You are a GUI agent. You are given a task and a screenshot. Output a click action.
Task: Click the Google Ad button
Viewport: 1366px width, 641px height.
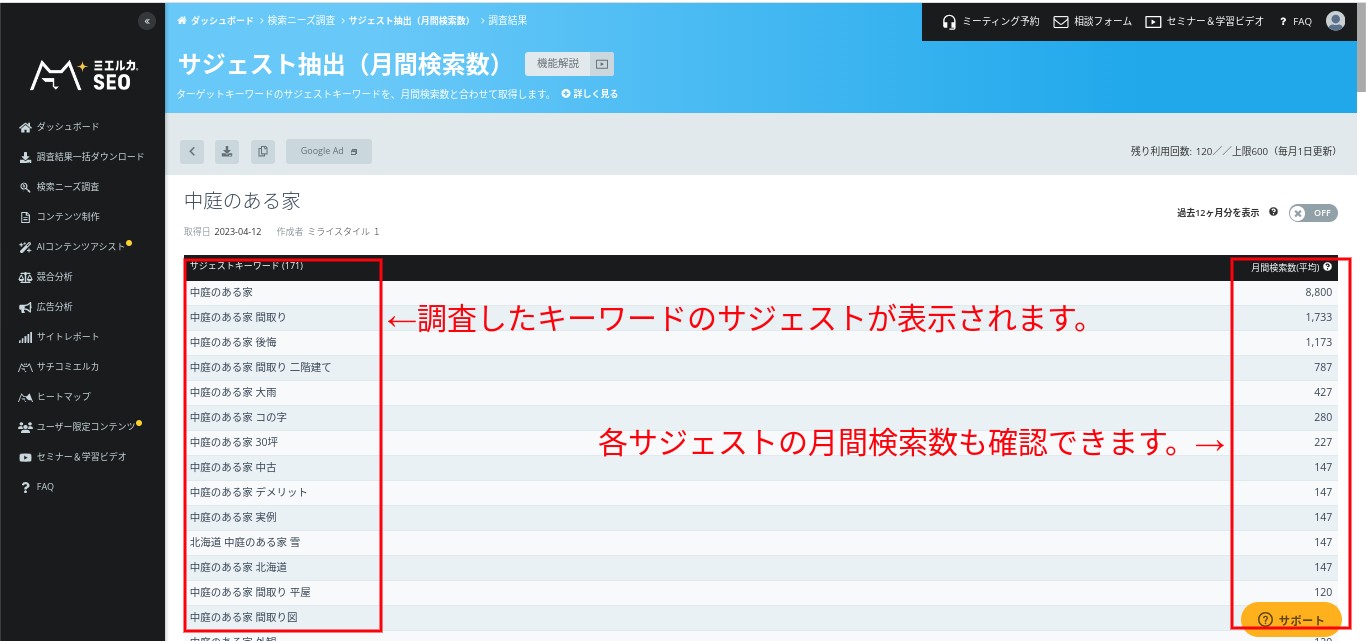(328, 151)
